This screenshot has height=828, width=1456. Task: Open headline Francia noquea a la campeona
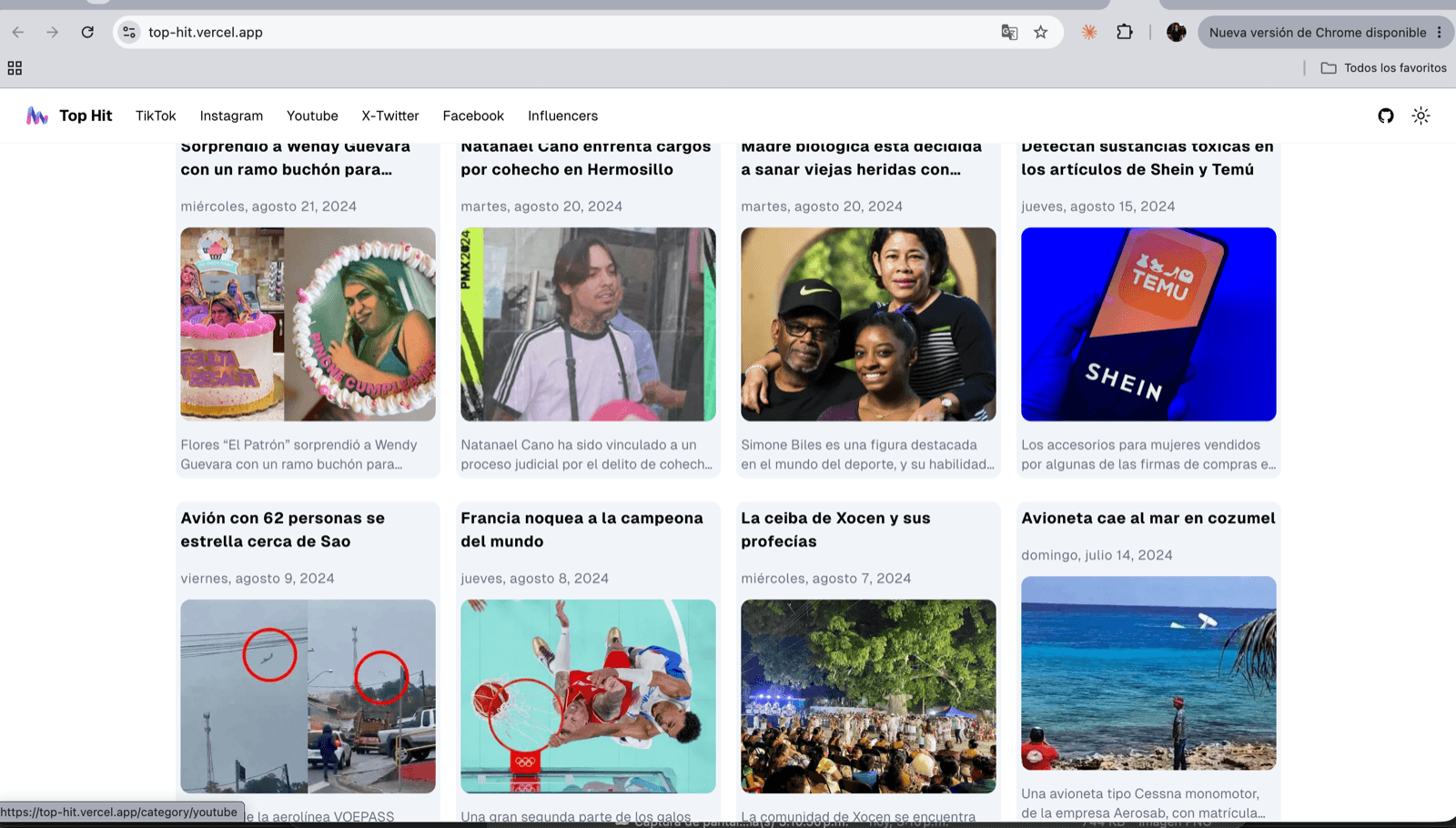(581, 530)
